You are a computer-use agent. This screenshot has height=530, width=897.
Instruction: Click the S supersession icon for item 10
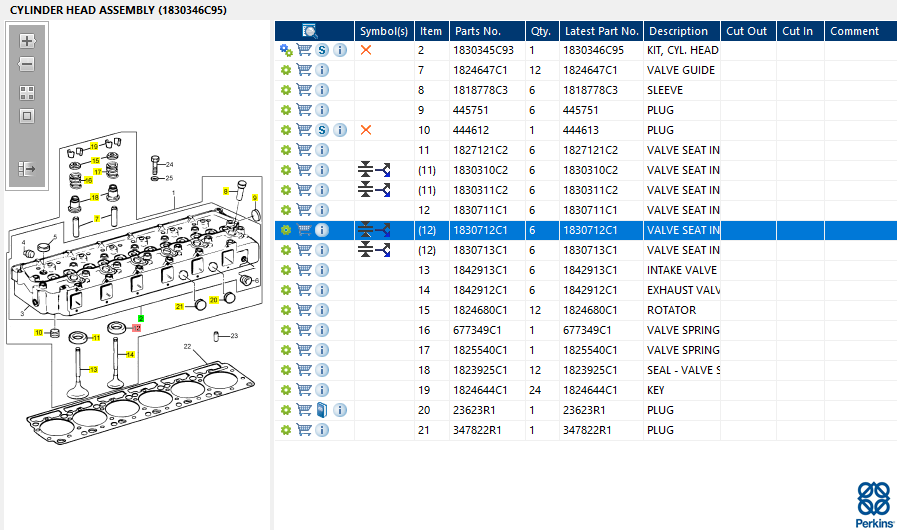point(322,130)
